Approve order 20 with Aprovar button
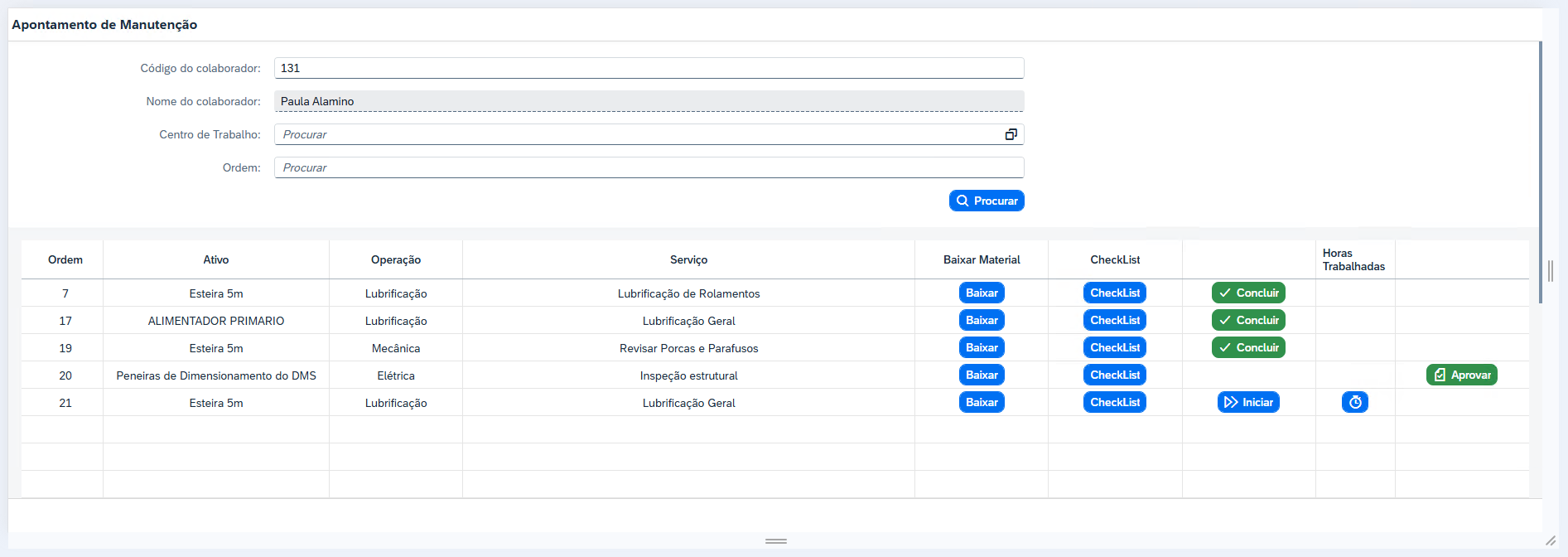Screen dimensions: 1568x557 click(x=1461, y=375)
